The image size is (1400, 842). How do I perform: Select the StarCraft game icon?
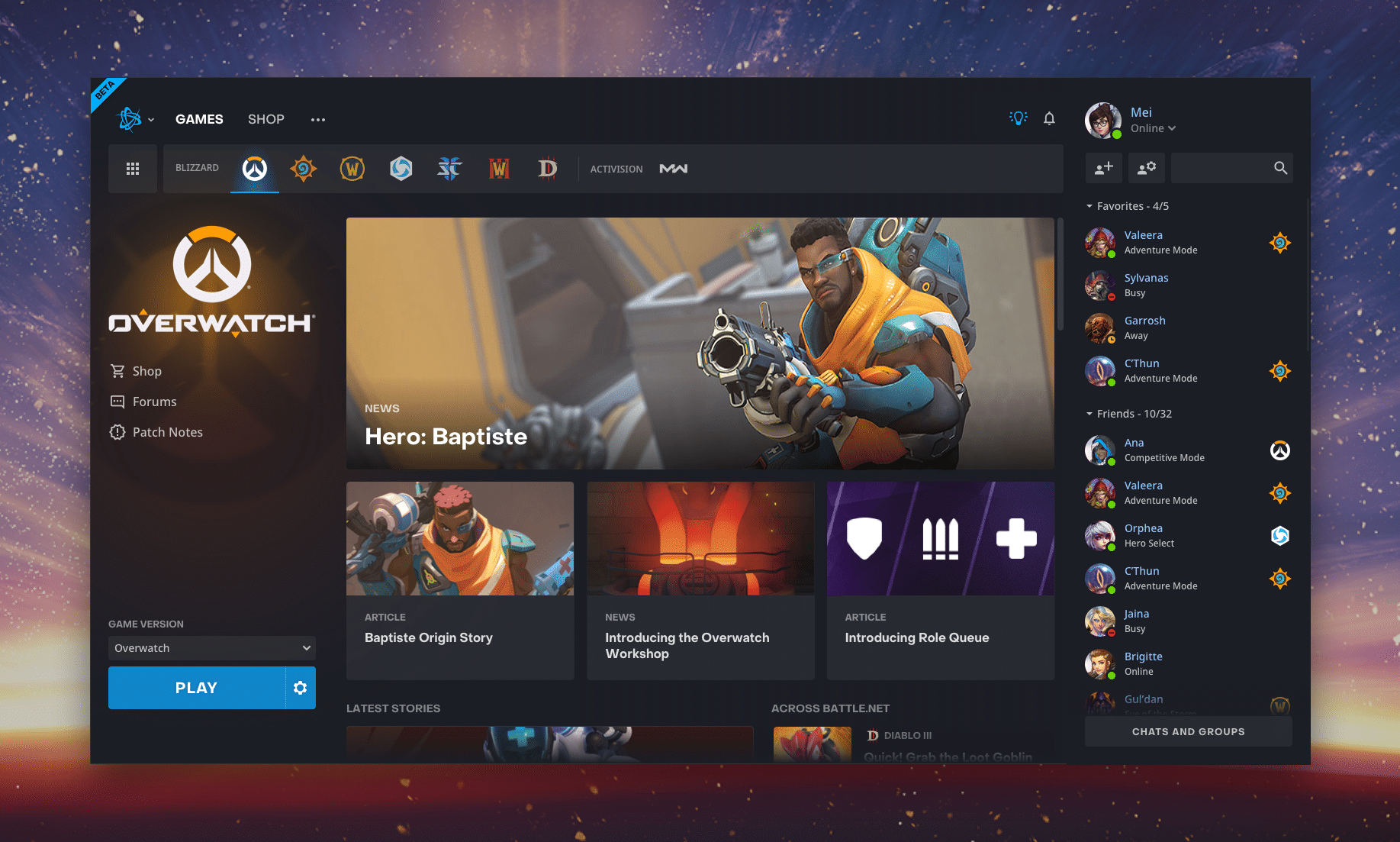click(x=450, y=169)
